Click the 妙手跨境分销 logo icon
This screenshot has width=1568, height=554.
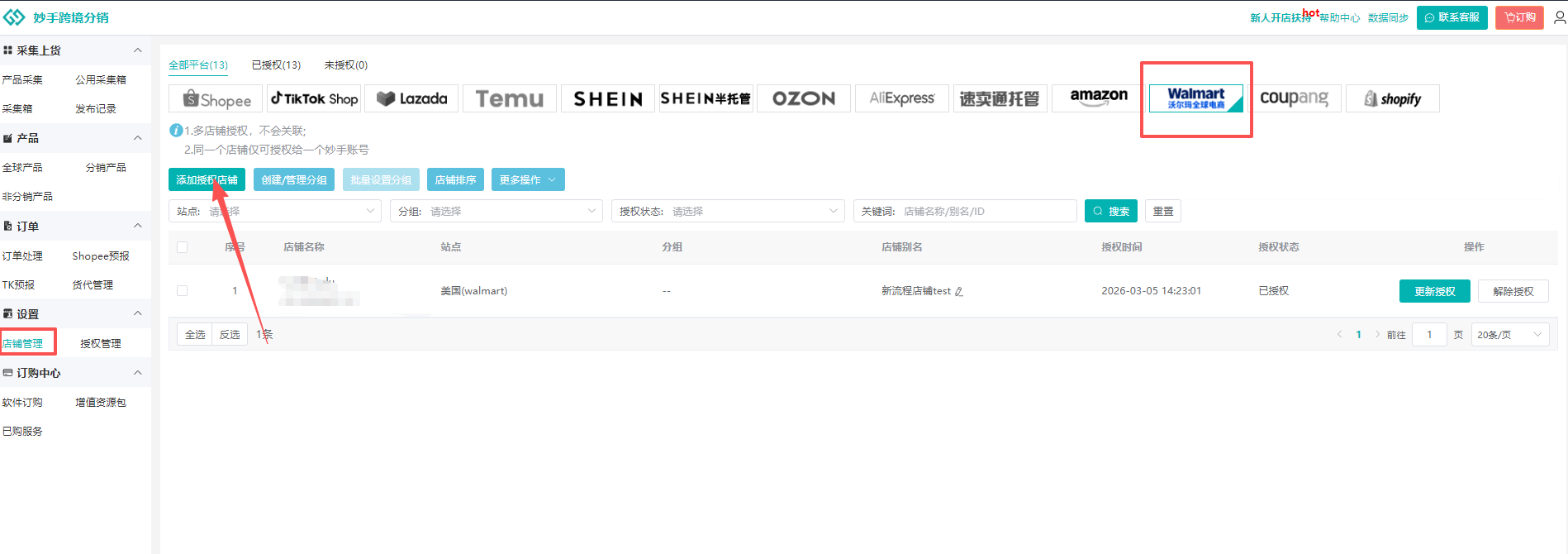[14, 17]
